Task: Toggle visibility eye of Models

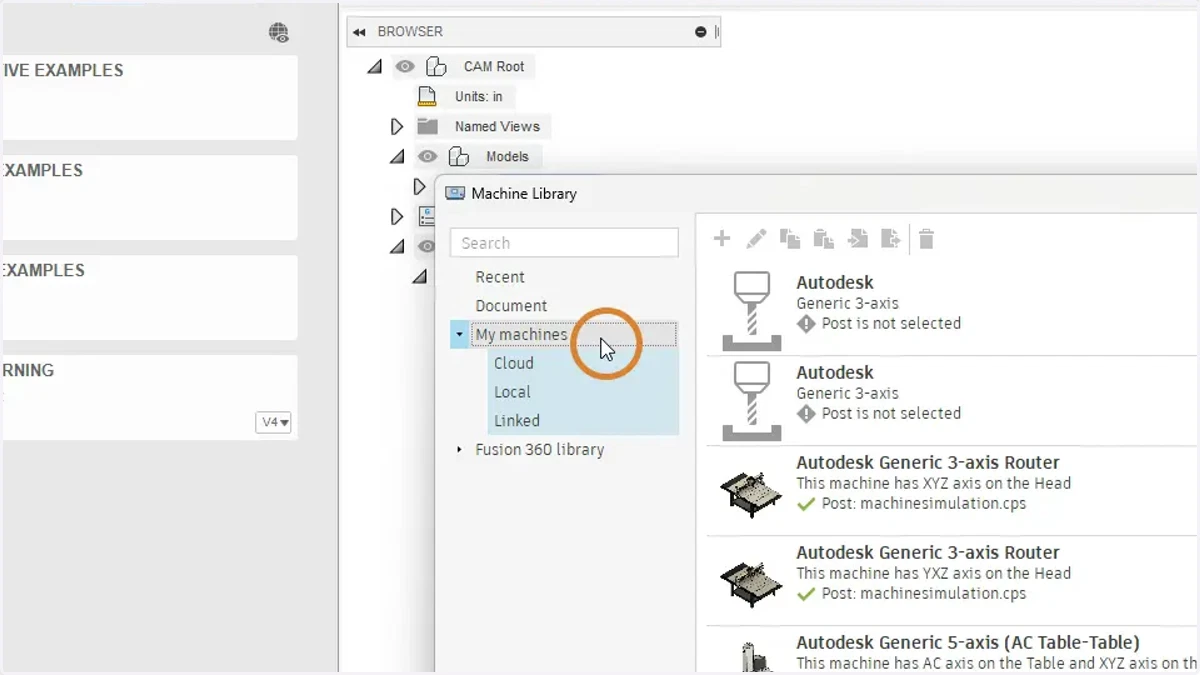Action: coord(428,156)
